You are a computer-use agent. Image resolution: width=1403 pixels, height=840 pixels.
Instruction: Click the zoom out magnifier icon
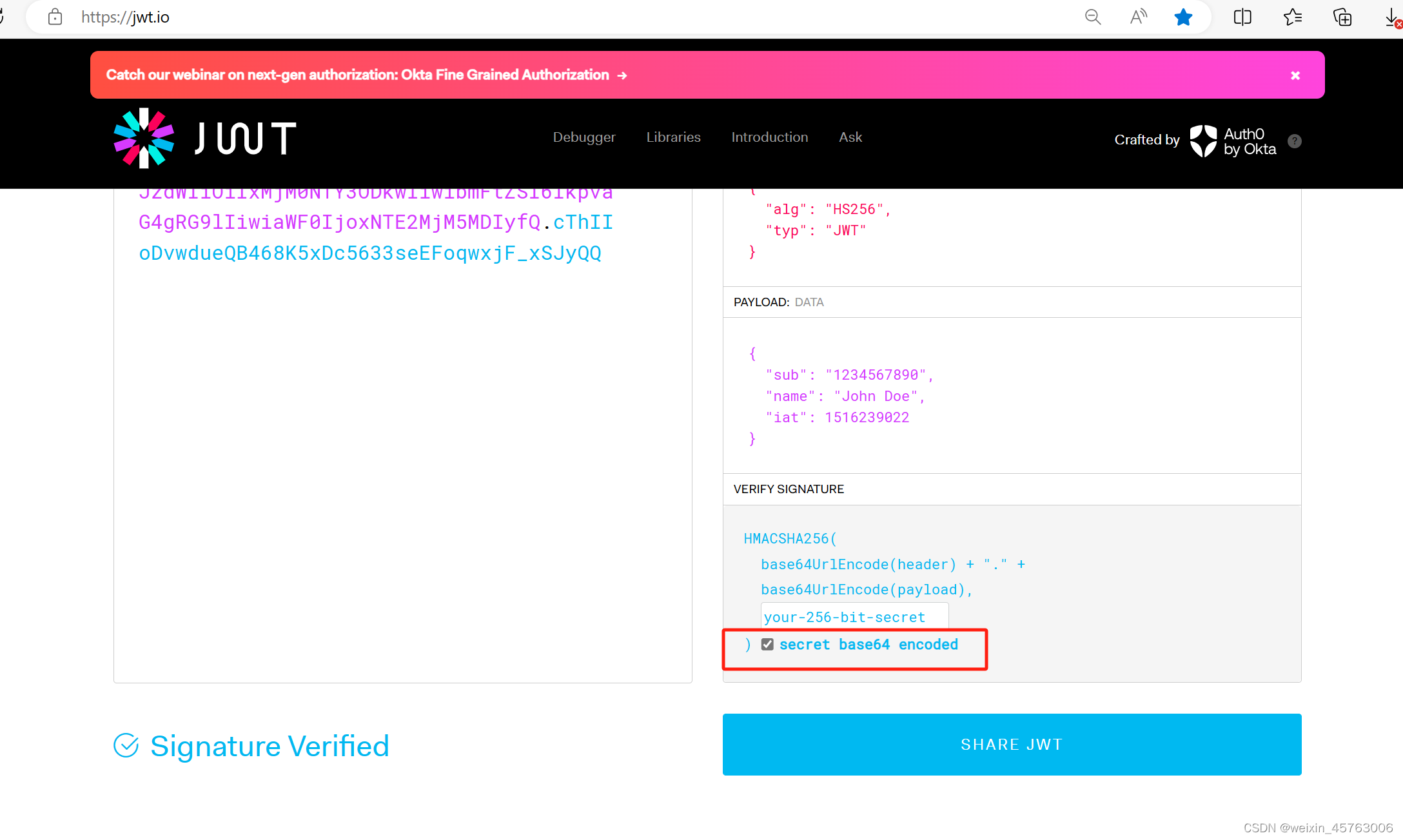point(1092,17)
